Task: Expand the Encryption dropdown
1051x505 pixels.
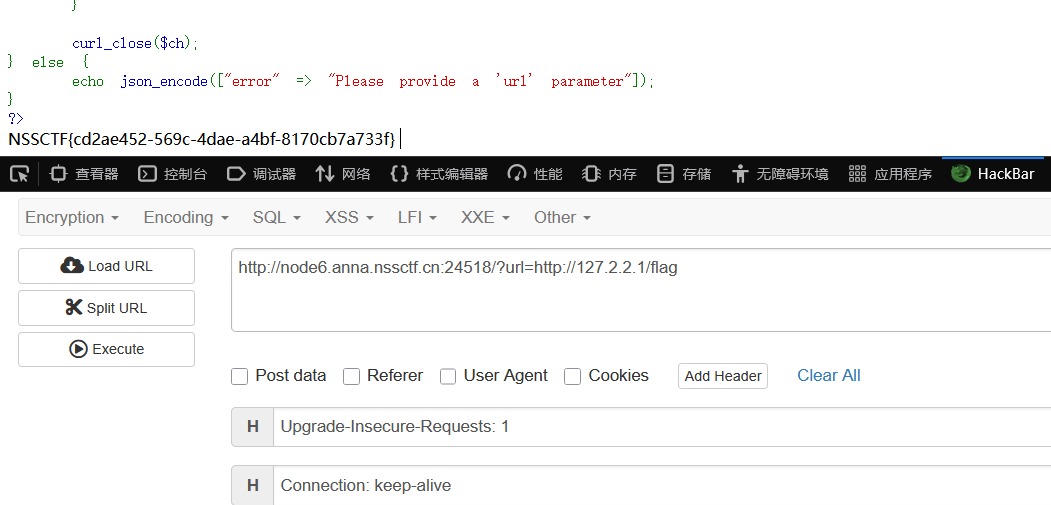Action: tap(72, 217)
